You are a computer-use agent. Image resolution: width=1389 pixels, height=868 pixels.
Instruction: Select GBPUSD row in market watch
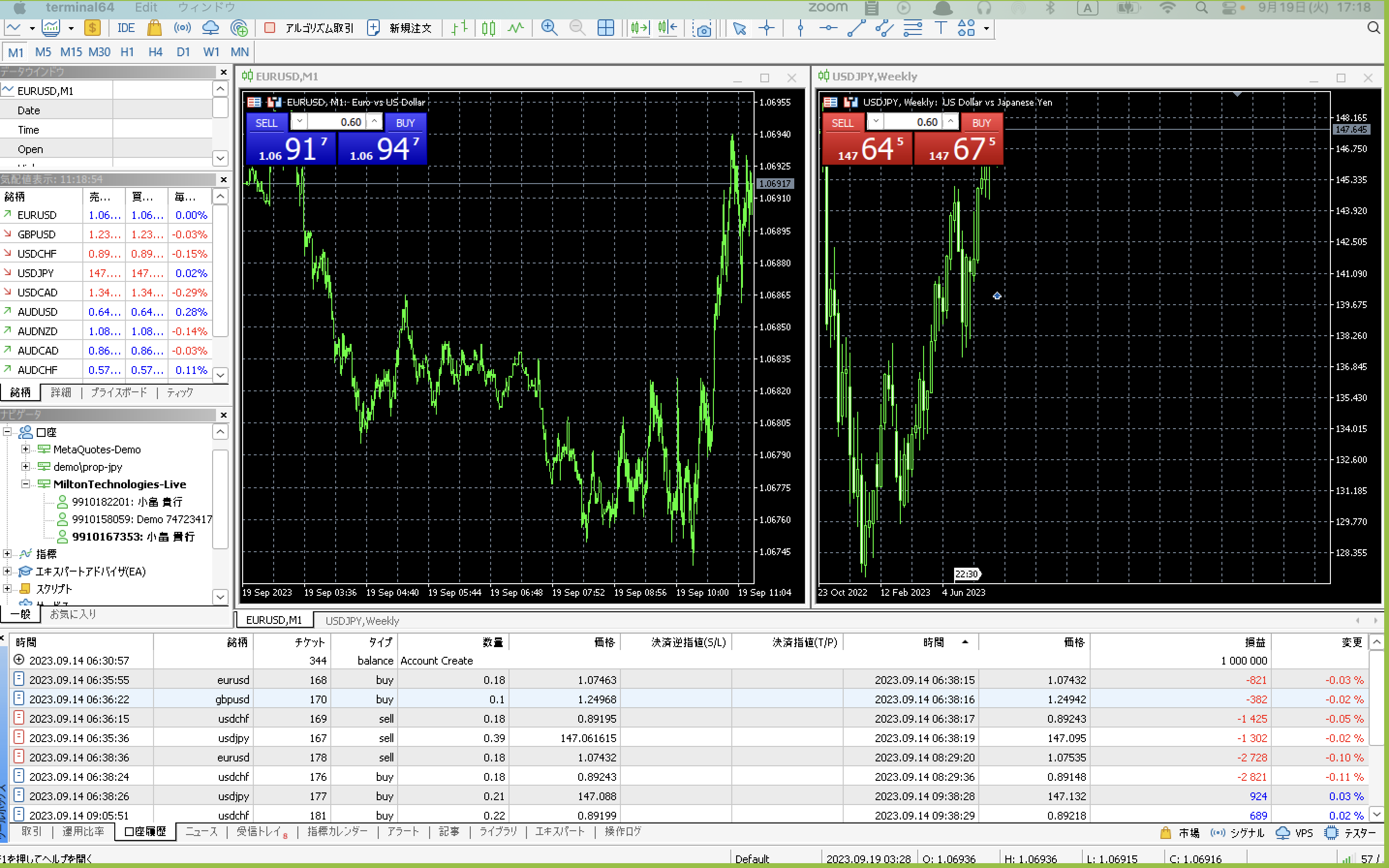point(37,234)
